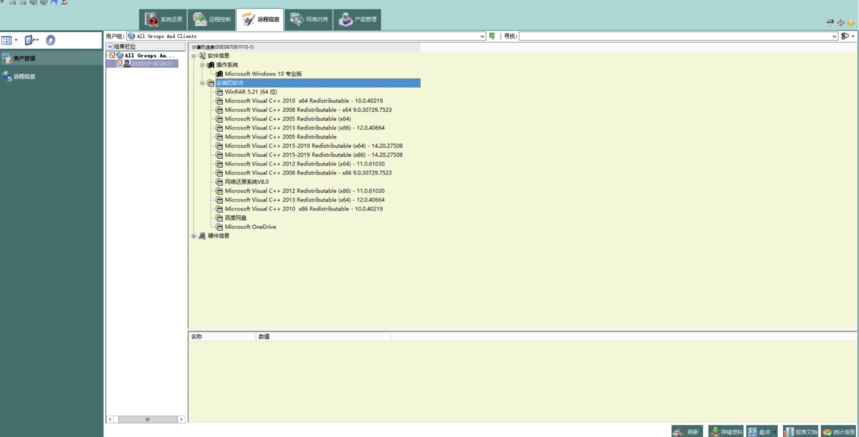Screen dimensions: 859x437
Task: Select Visual C++ 2012 Redistributable (x86) 11.0.61030
Action: [x=305, y=191]
